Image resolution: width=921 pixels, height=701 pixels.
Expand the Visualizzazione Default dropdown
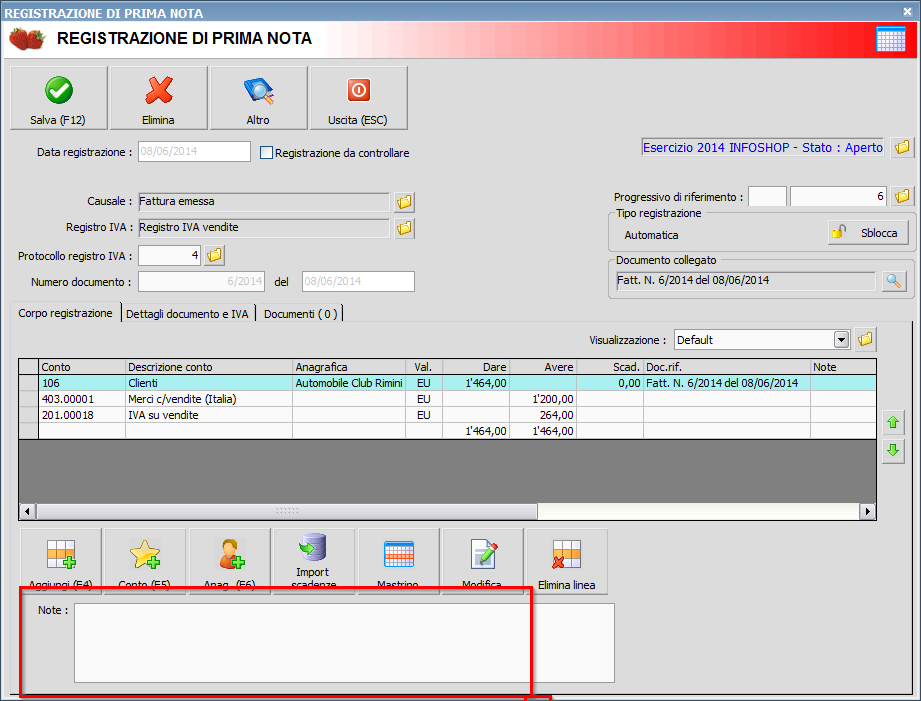(842, 340)
